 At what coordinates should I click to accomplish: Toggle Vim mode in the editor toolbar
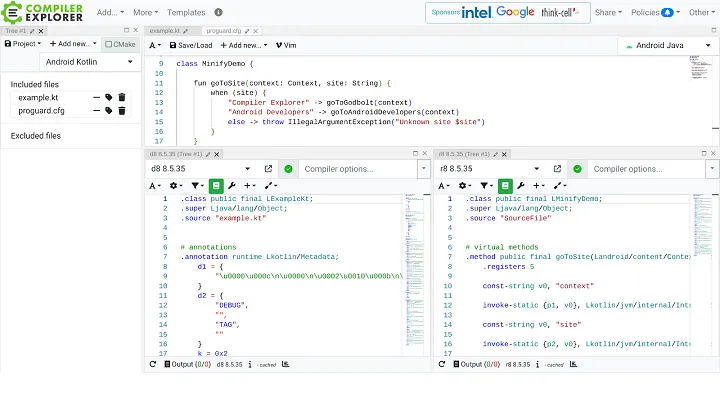[286, 45]
